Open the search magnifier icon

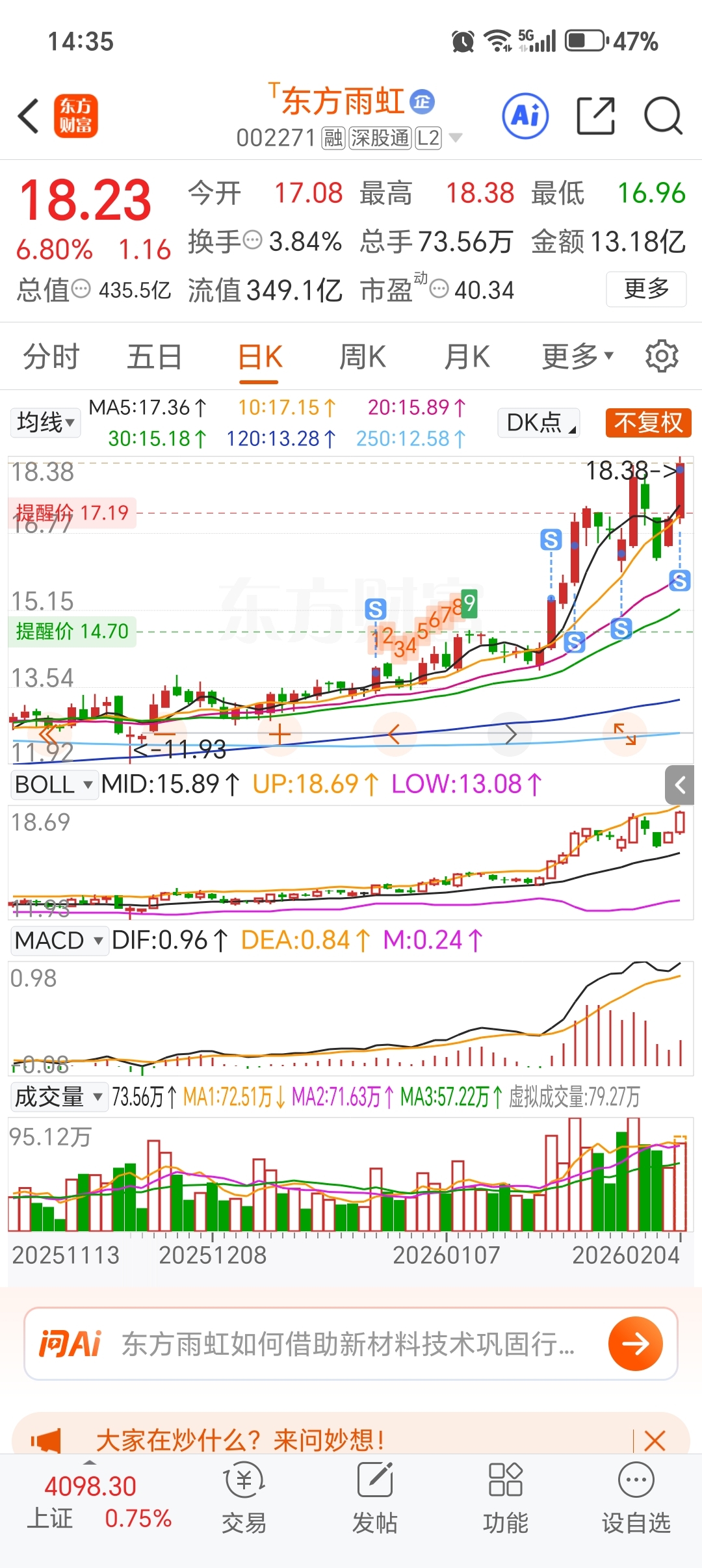coord(663,116)
